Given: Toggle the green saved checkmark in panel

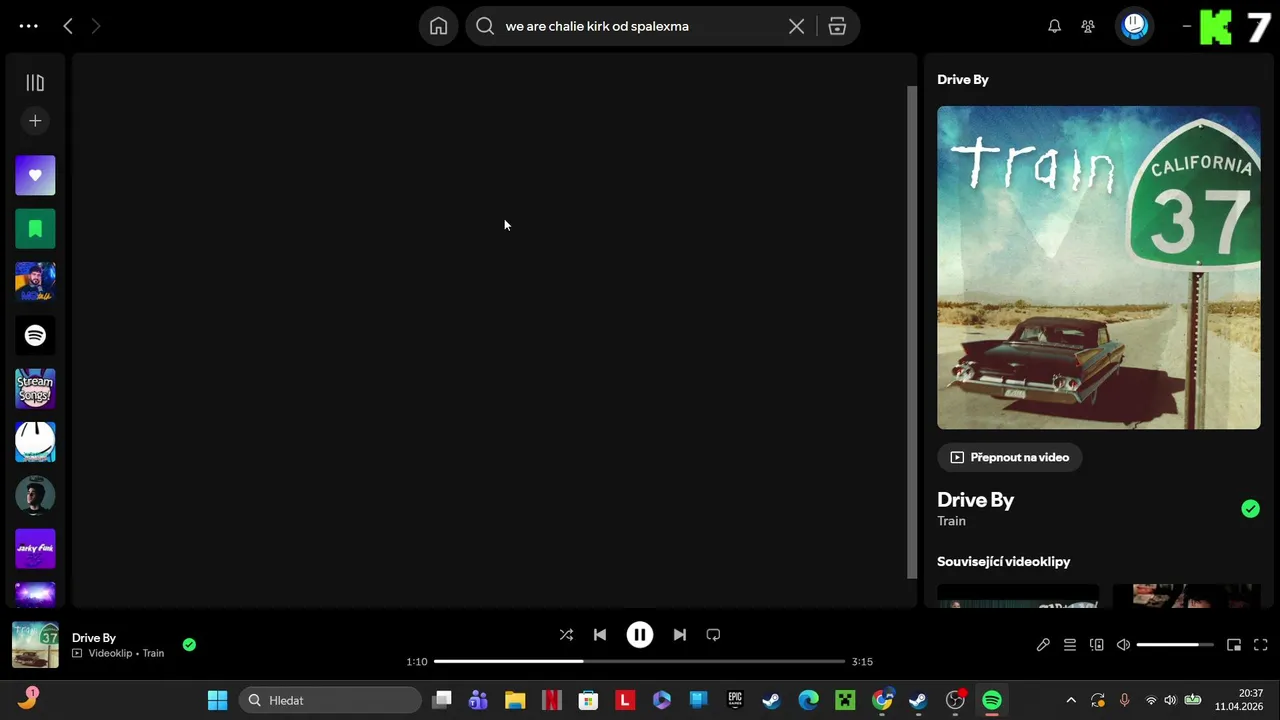Looking at the screenshot, I should pyautogui.click(x=1250, y=509).
